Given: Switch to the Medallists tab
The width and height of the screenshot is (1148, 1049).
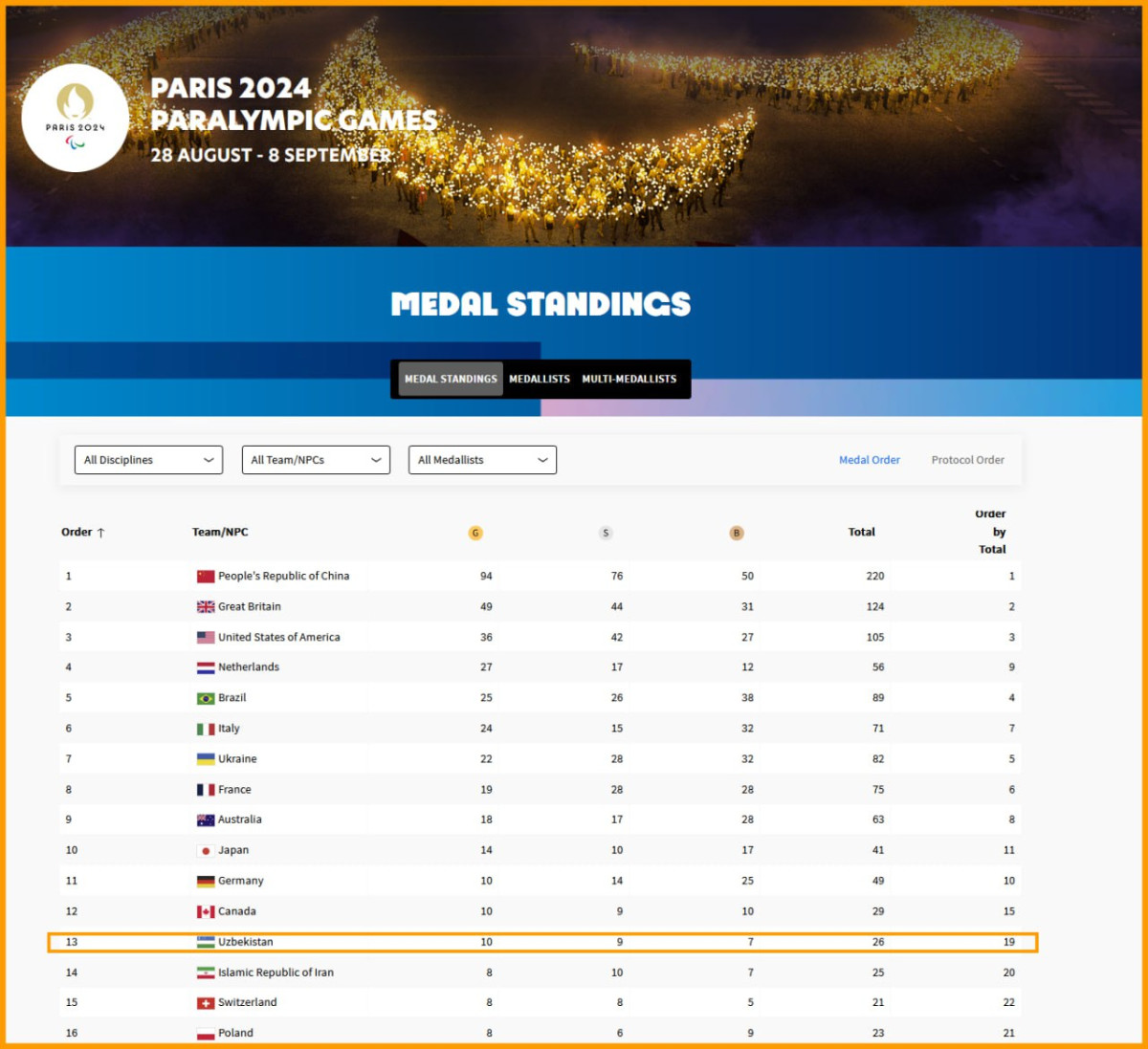Looking at the screenshot, I should click(x=540, y=379).
